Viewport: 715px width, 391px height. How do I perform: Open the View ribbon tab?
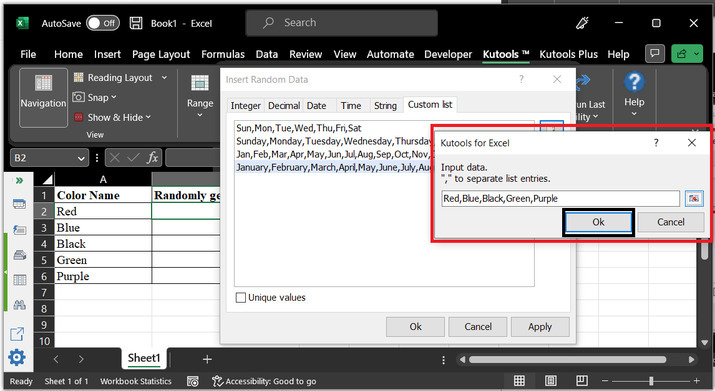[345, 54]
